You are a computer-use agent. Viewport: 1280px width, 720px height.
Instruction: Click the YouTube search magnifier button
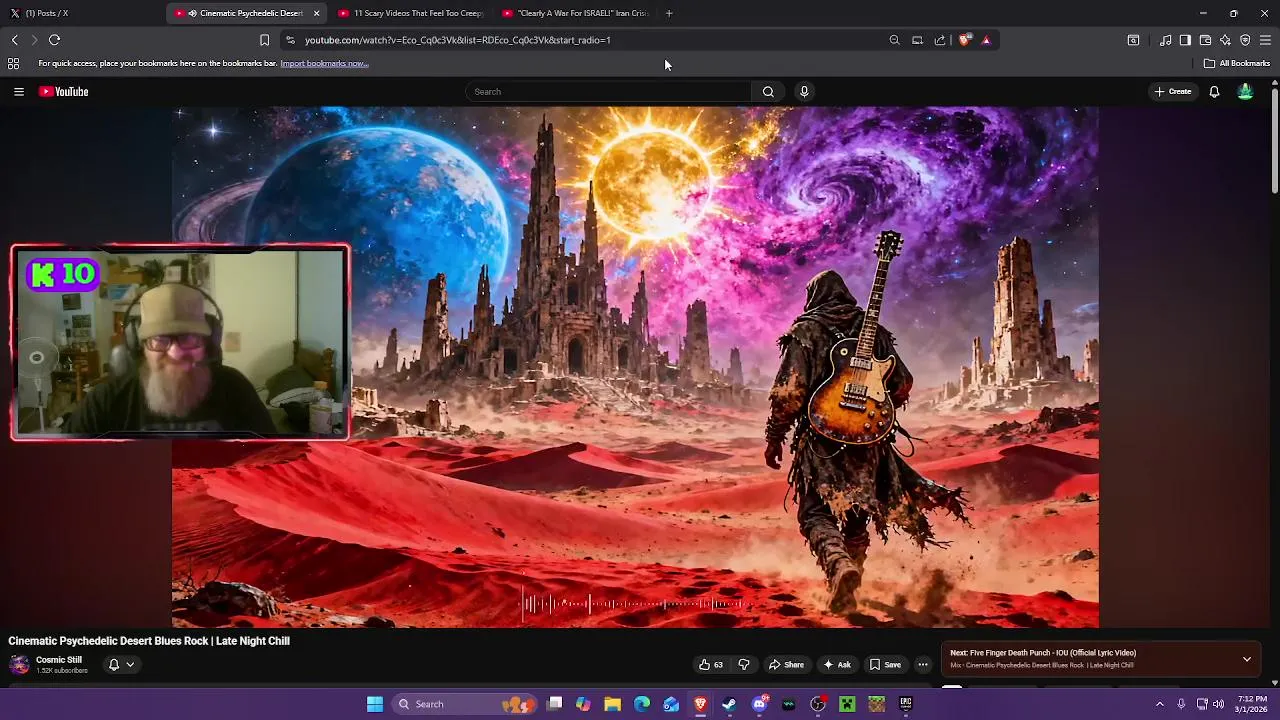768,92
